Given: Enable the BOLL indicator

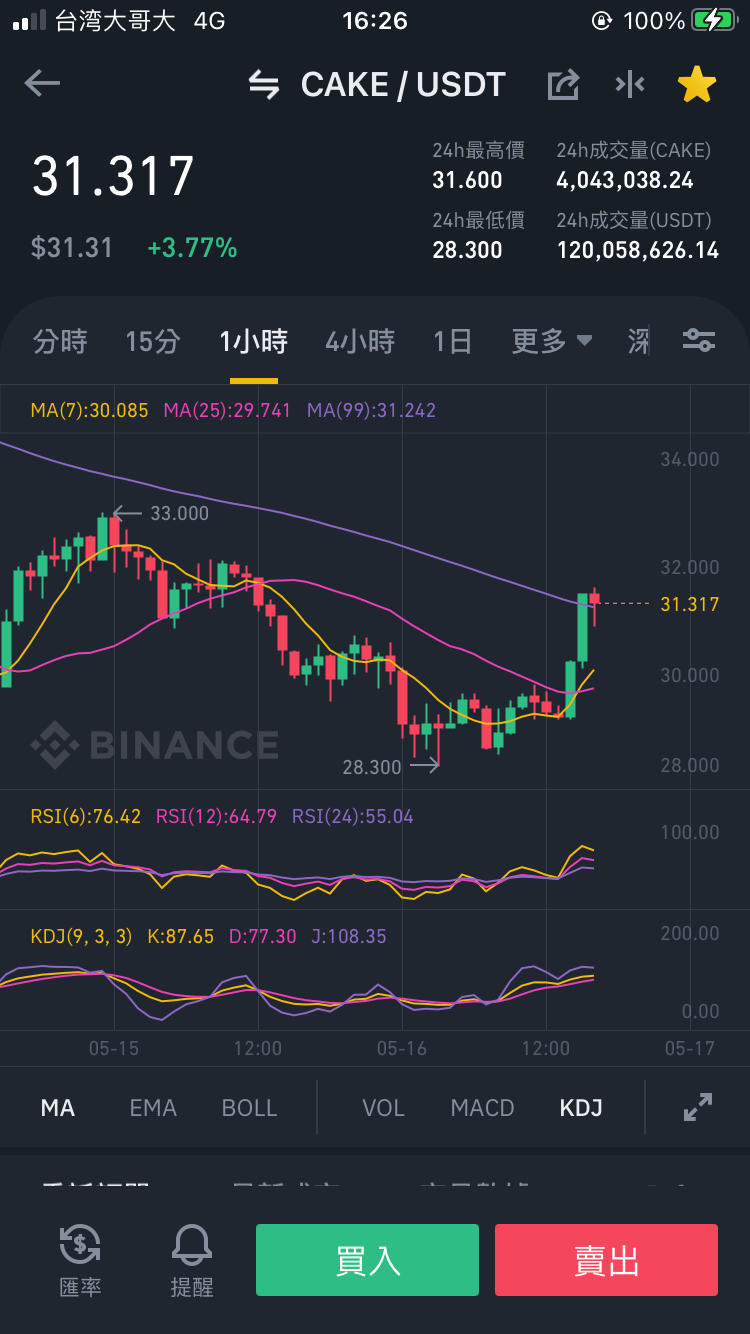Looking at the screenshot, I should [249, 1108].
